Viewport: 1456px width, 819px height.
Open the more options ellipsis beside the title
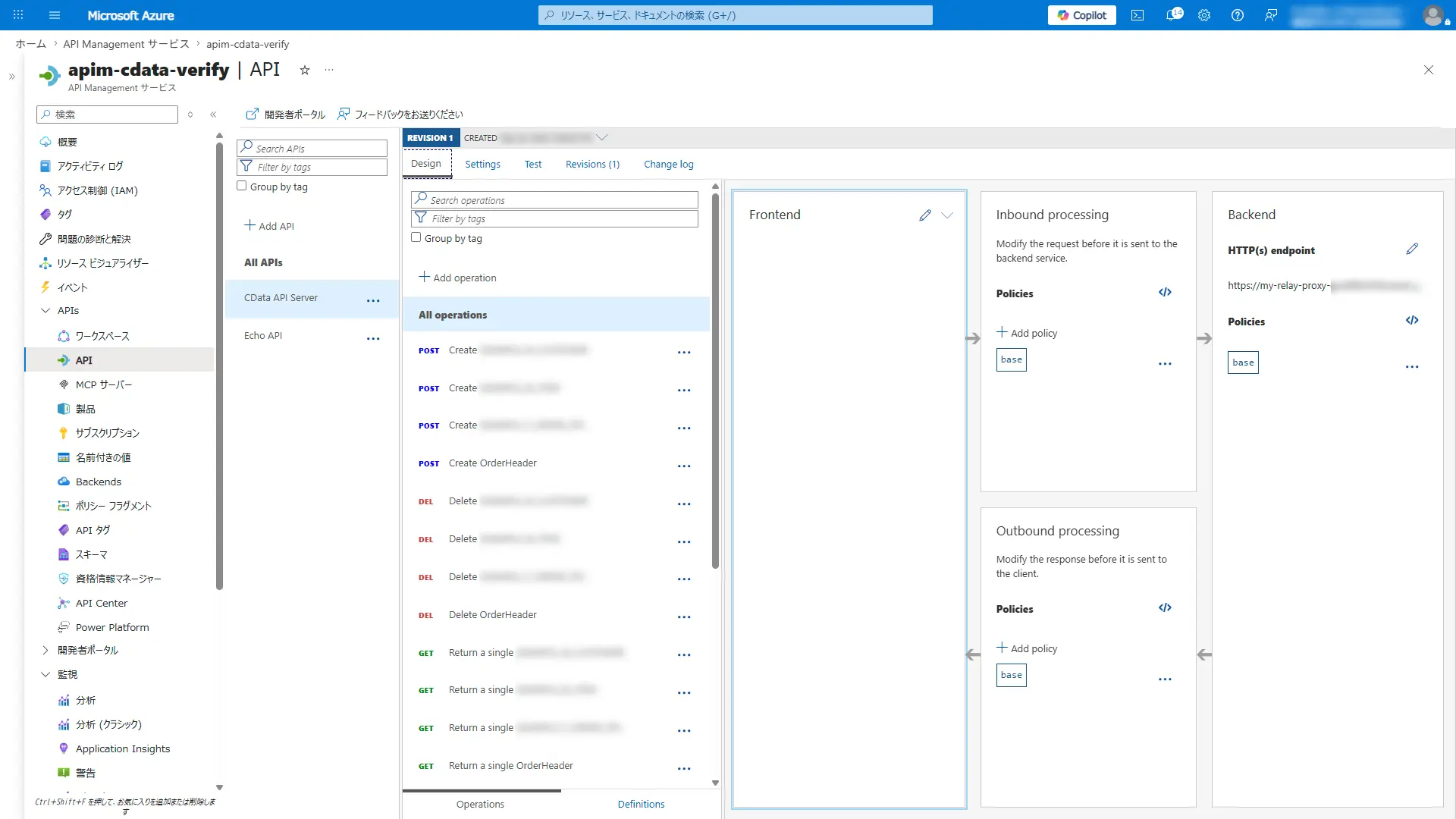click(329, 70)
